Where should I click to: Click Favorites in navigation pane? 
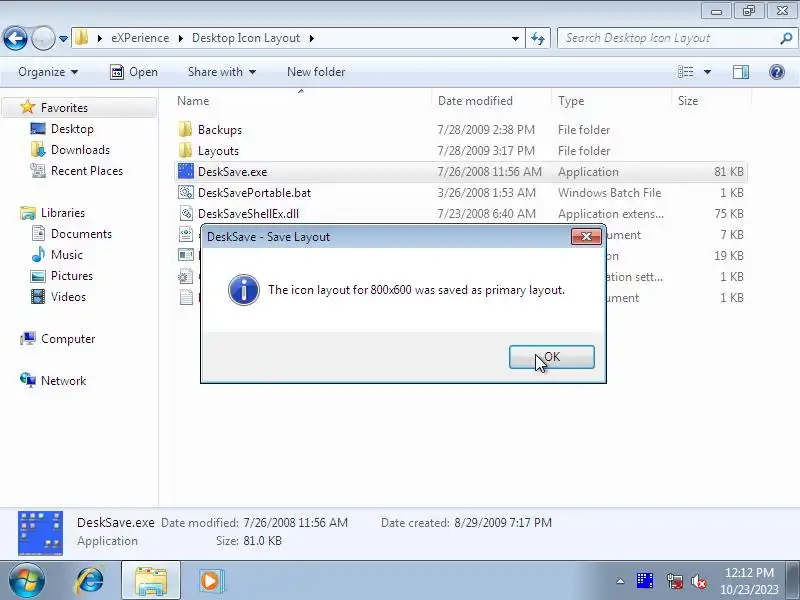[x=64, y=108]
